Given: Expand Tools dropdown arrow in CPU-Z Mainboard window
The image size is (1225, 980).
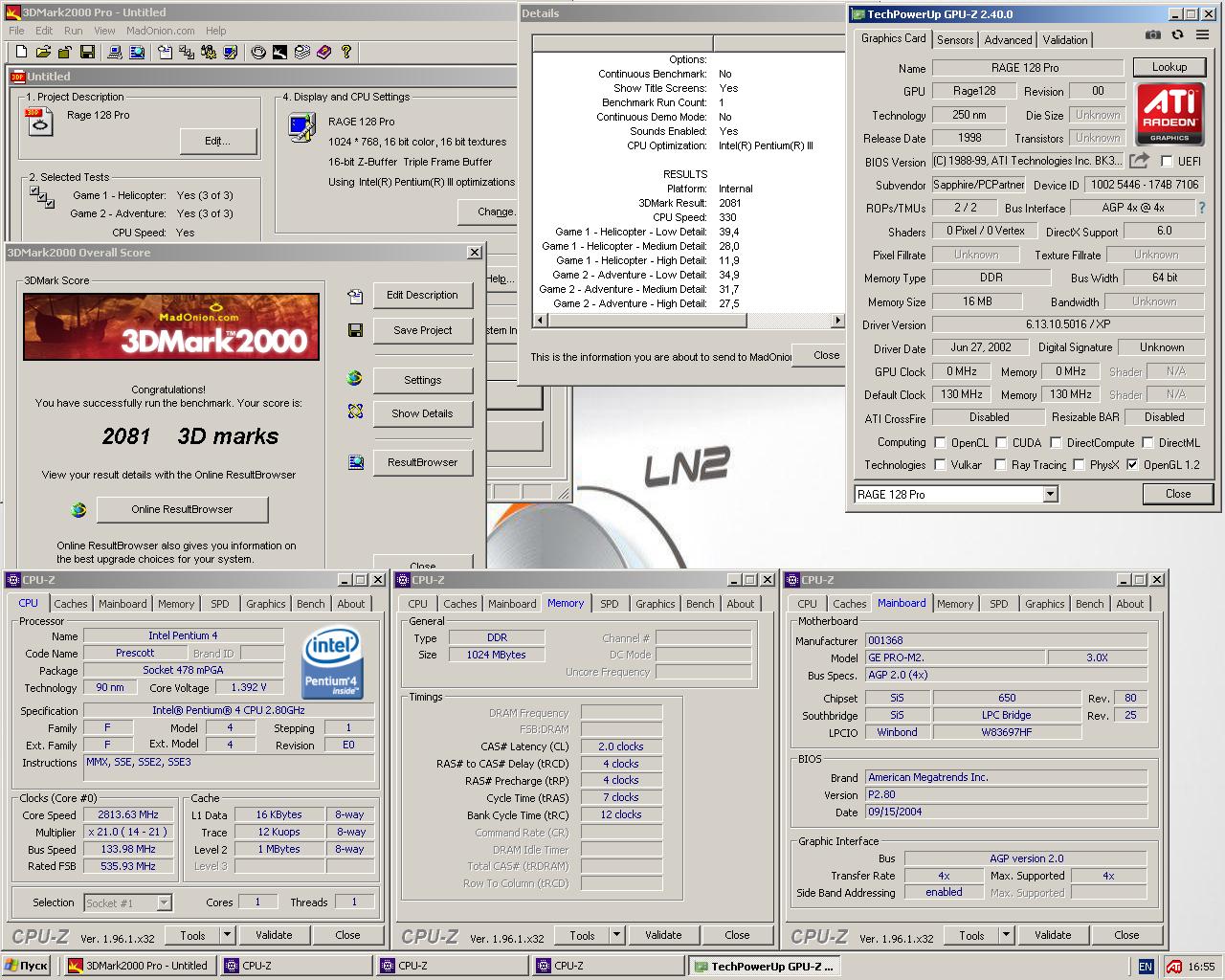Looking at the screenshot, I should [1006, 935].
